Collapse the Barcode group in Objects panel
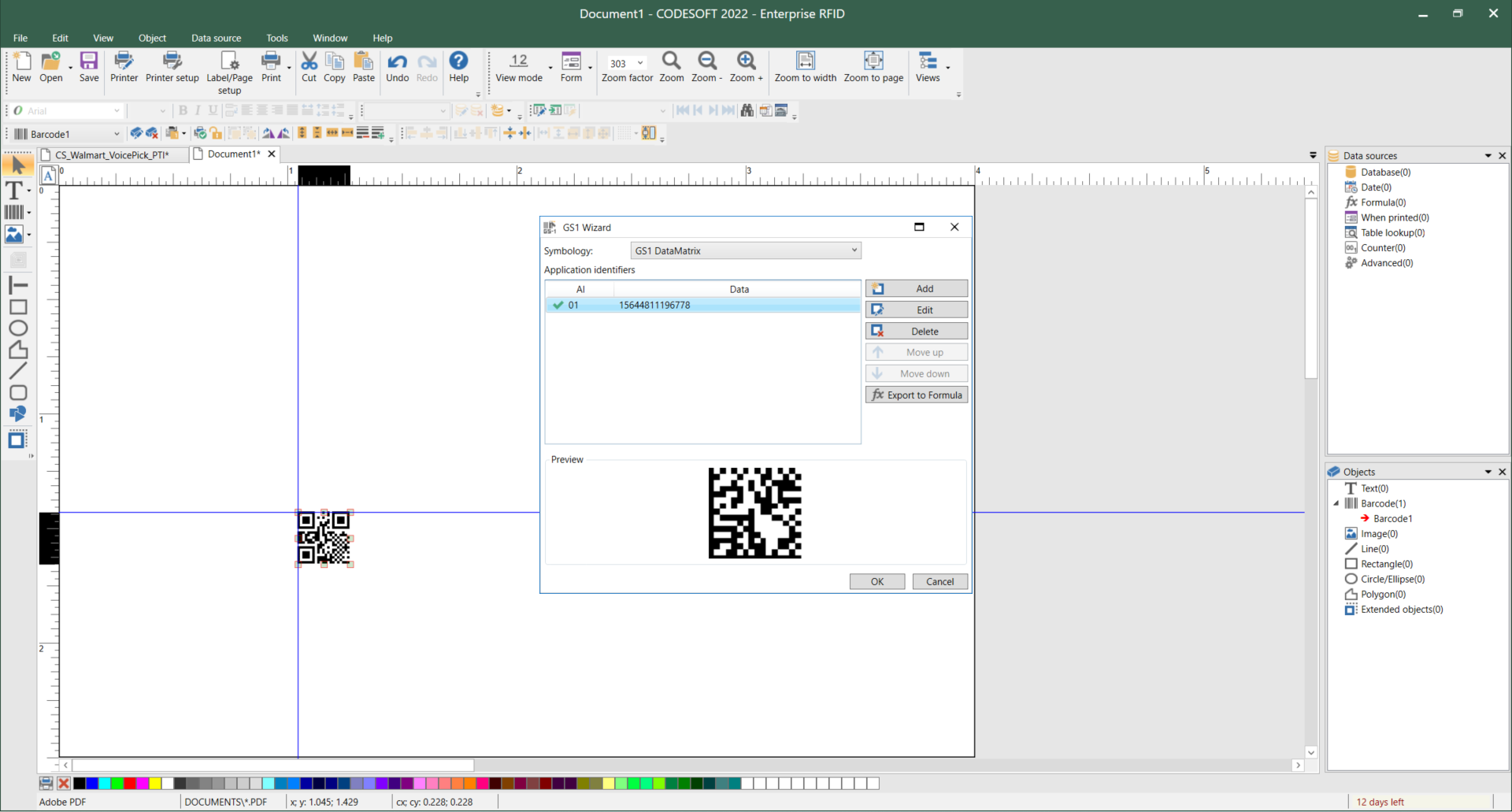The height and width of the screenshot is (812, 1512). pyautogui.click(x=1336, y=503)
